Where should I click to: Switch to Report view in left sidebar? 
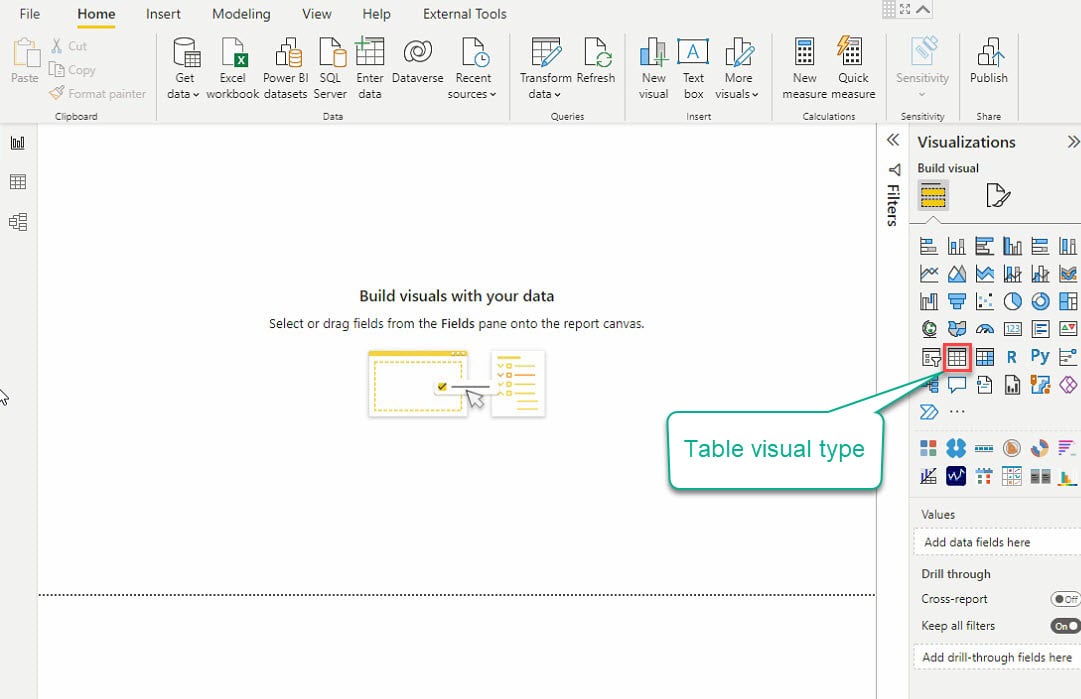pyautogui.click(x=18, y=143)
